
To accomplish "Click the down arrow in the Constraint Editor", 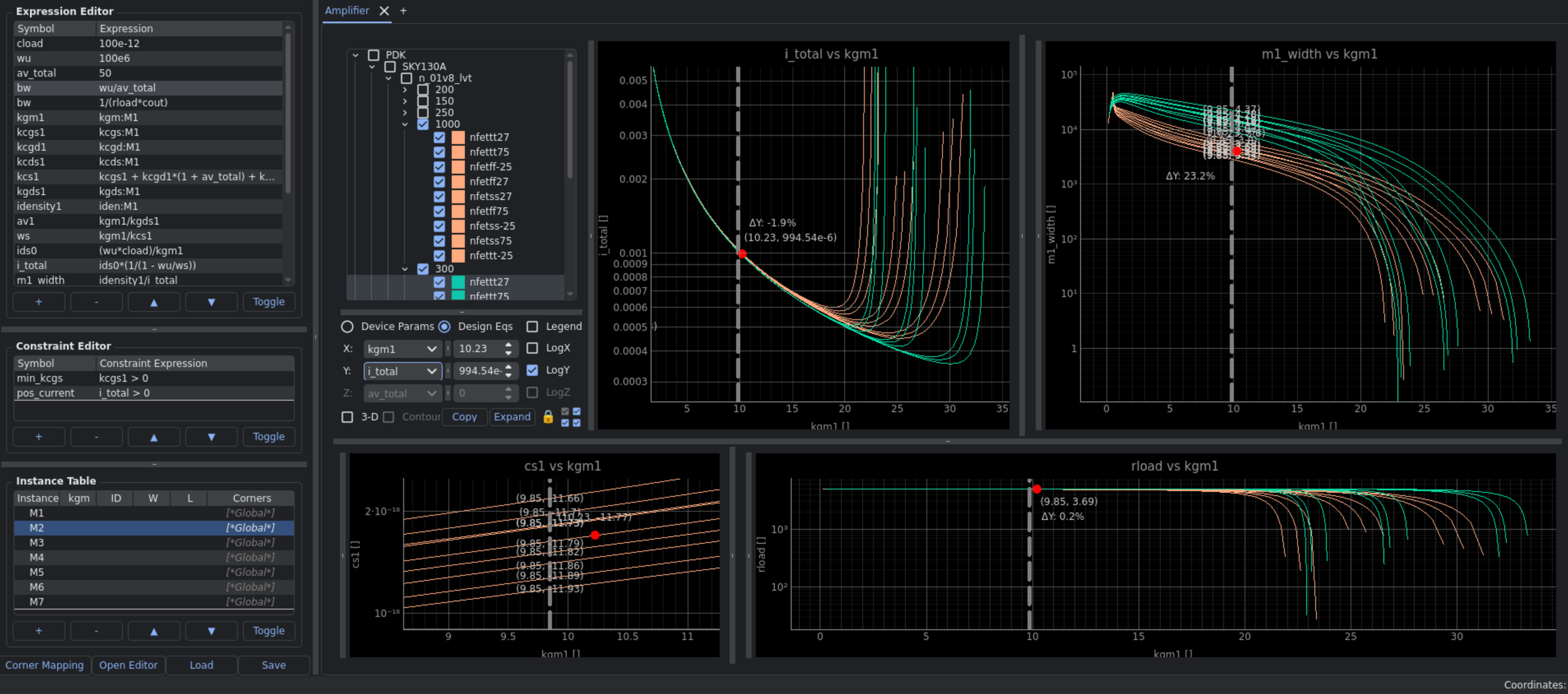I will coord(211,437).
